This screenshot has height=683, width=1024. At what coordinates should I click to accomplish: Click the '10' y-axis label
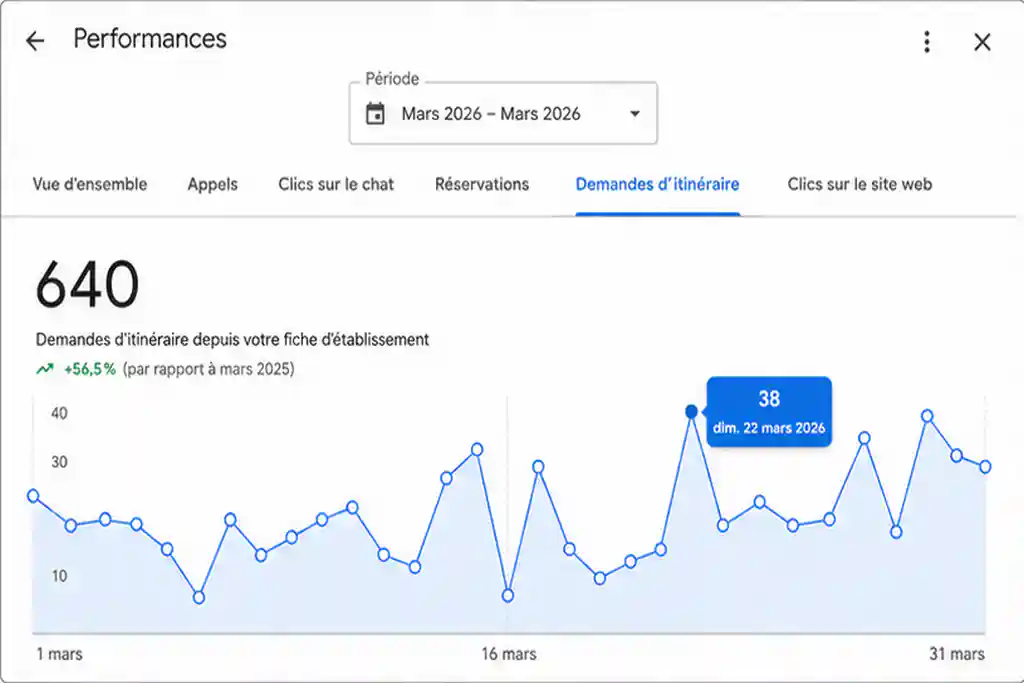click(59, 576)
